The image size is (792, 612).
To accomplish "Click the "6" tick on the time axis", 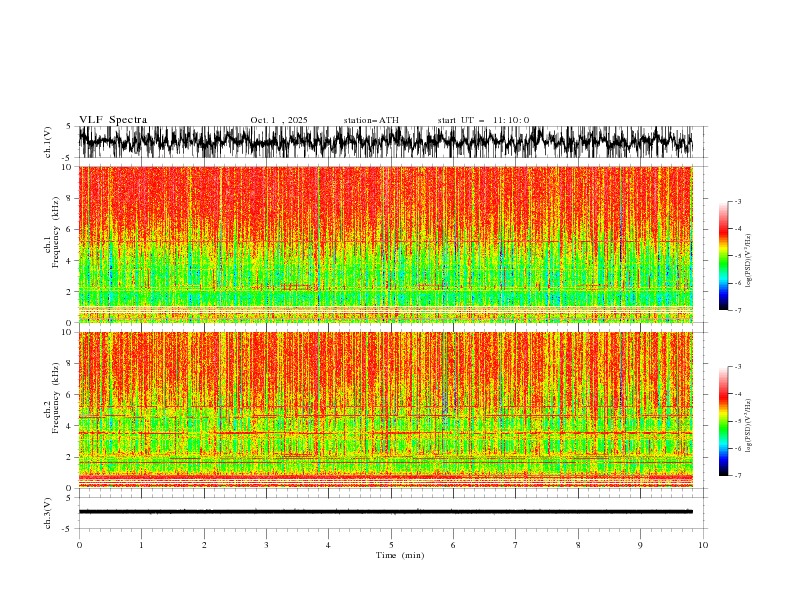I will pos(453,545).
